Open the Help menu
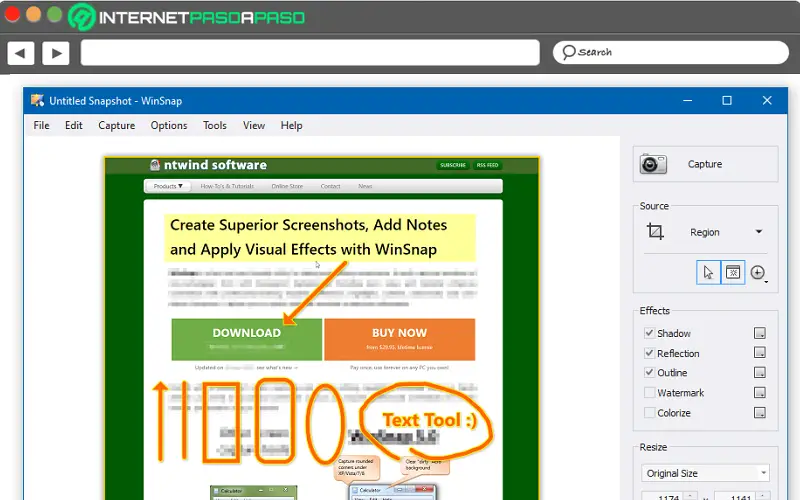 tap(291, 126)
